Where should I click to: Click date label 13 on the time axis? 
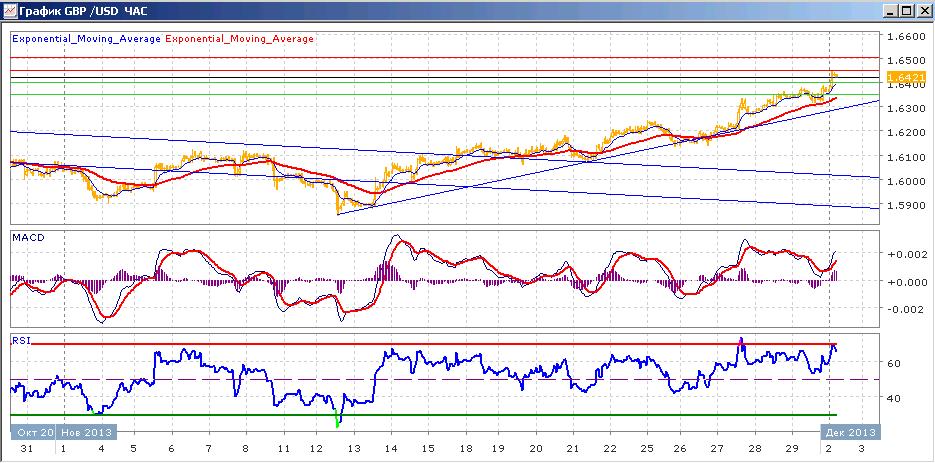[x=353, y=449]
